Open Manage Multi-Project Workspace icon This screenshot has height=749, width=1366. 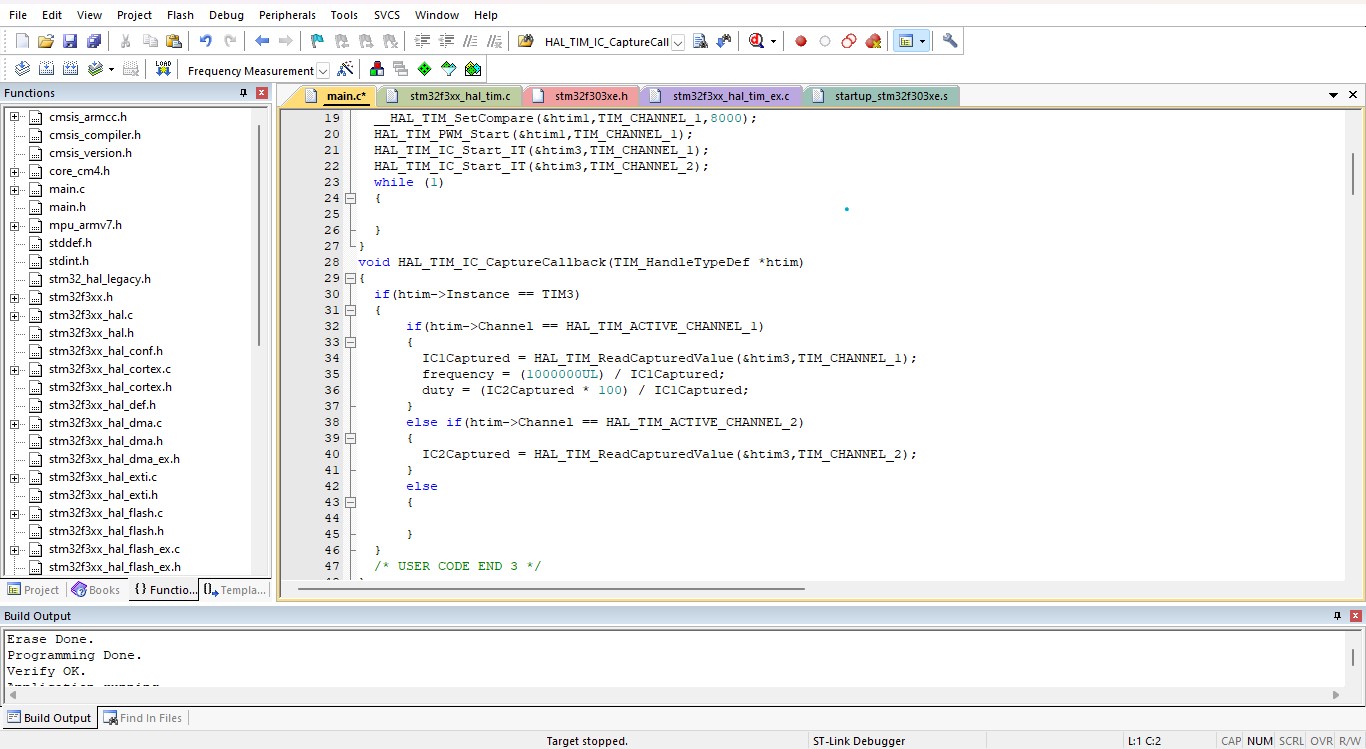pos(401,69)
